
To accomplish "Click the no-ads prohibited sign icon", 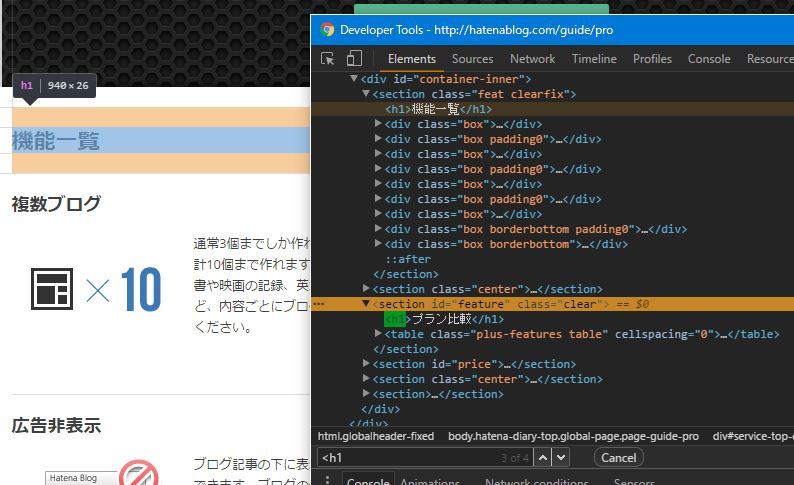I will pyautogui.click(x=139, y=473).
